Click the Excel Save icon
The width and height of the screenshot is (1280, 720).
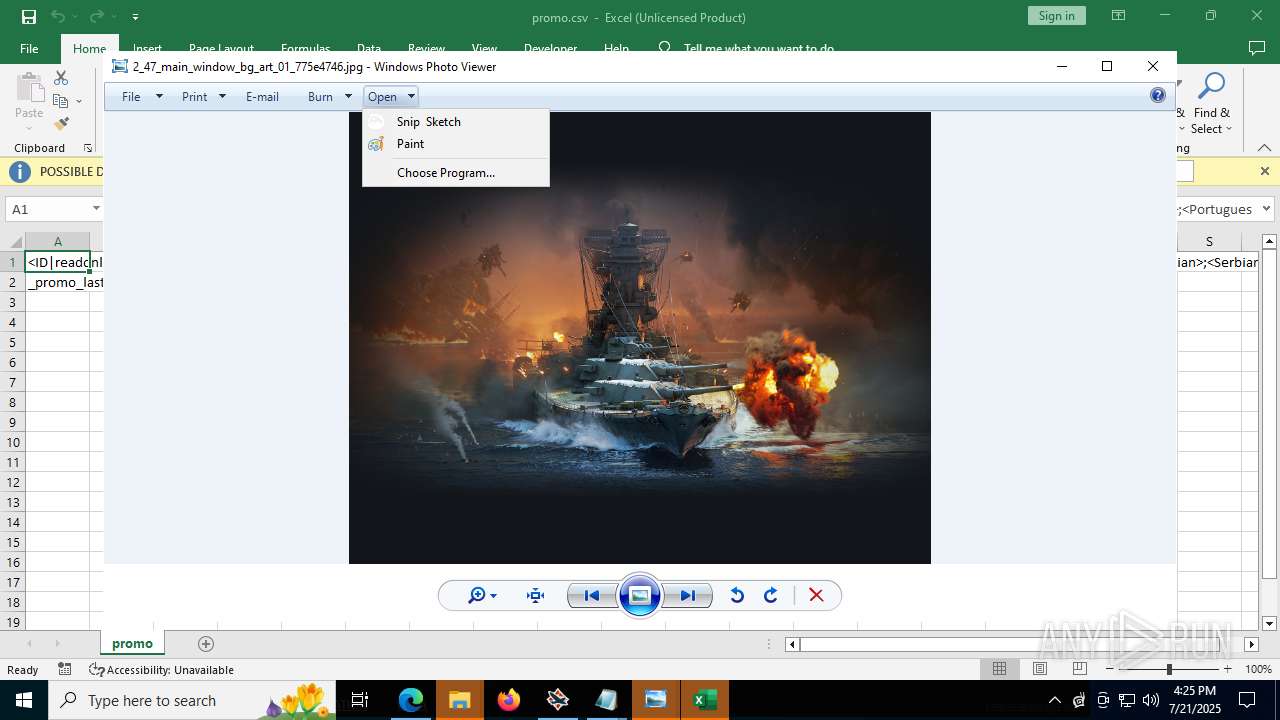tap(29, 17)
